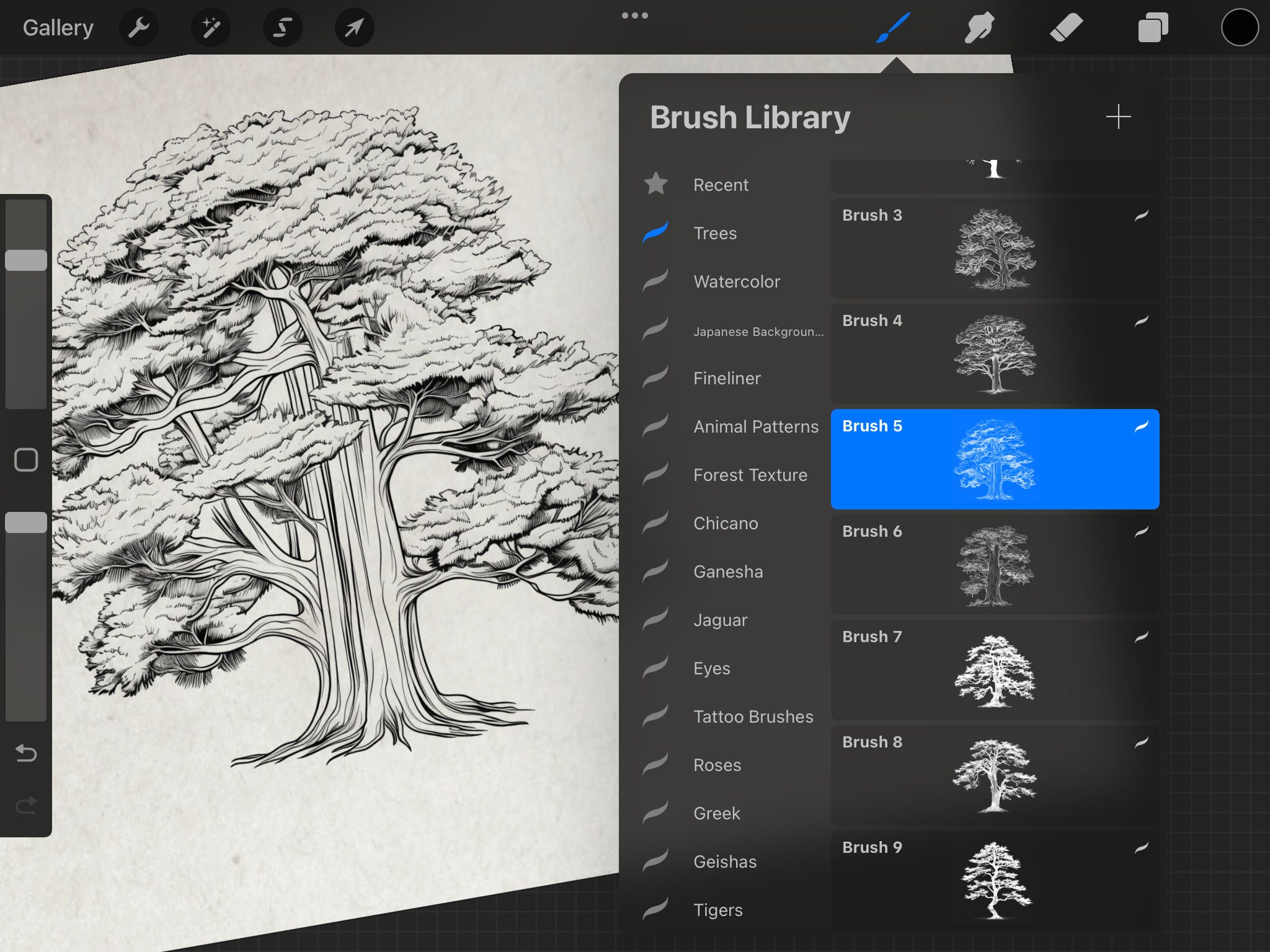Select the Eraser tool

point(1067,28)
